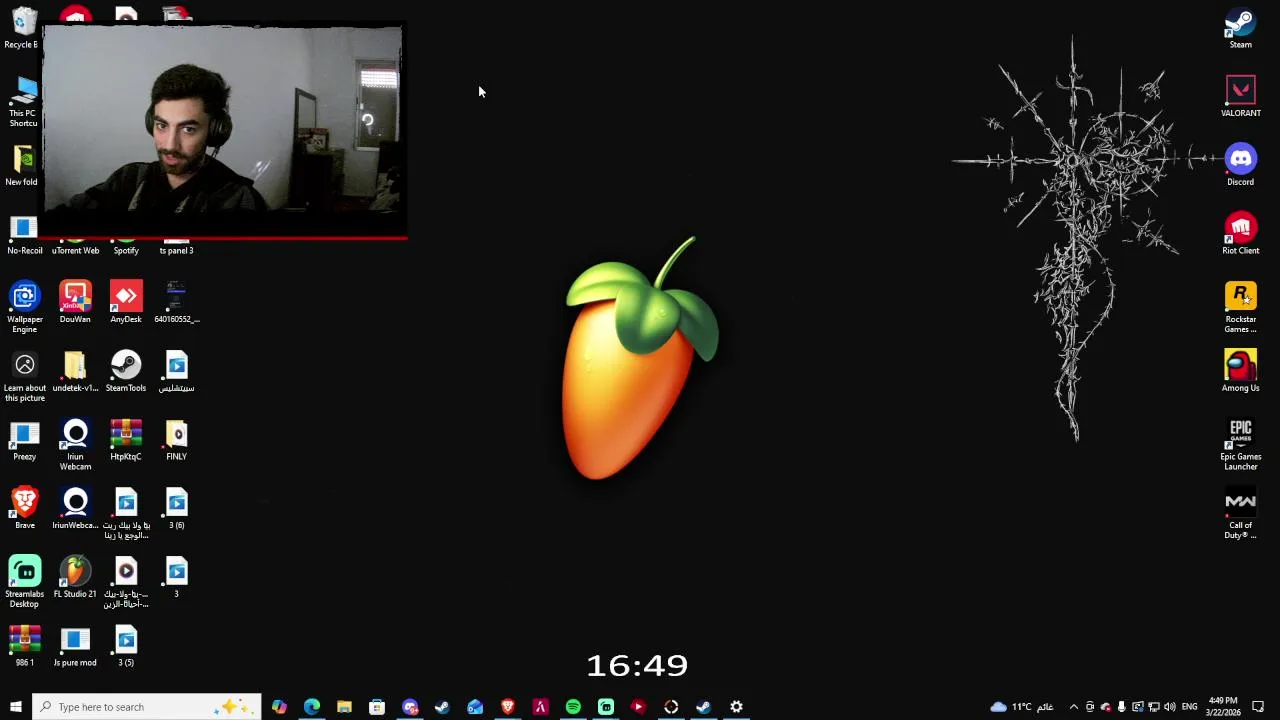Viewport: 1280px width, 720px height.
Task: Open the 11°C weather widget
Action: (1021, 707)
